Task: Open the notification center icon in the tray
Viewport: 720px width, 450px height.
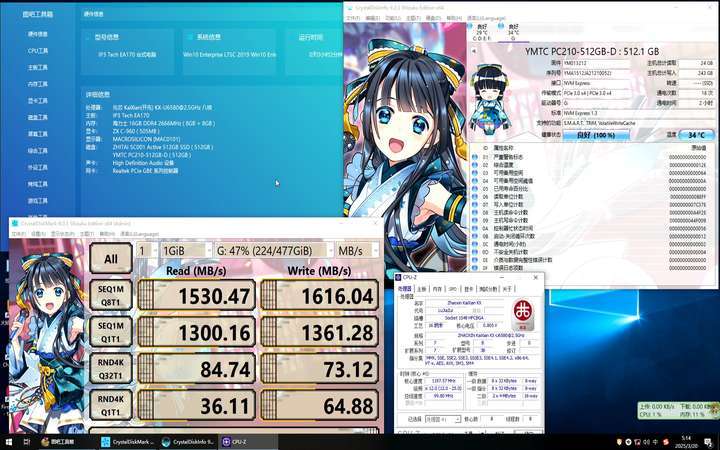Action: coord(708,442)
